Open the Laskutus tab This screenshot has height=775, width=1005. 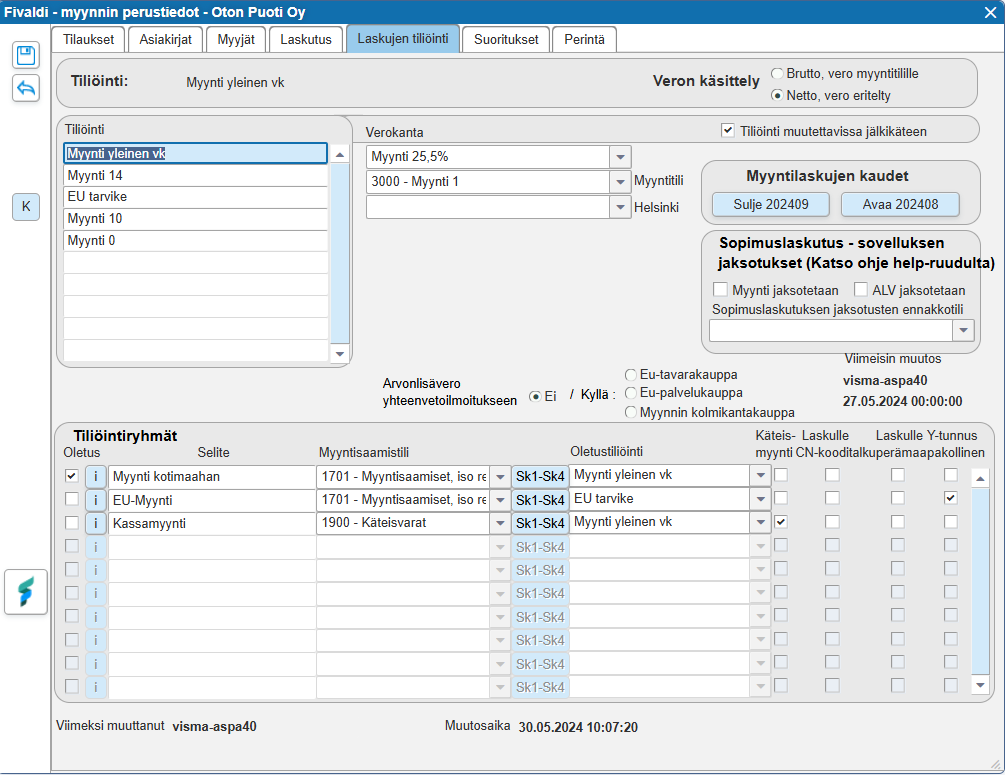(306, 40)
